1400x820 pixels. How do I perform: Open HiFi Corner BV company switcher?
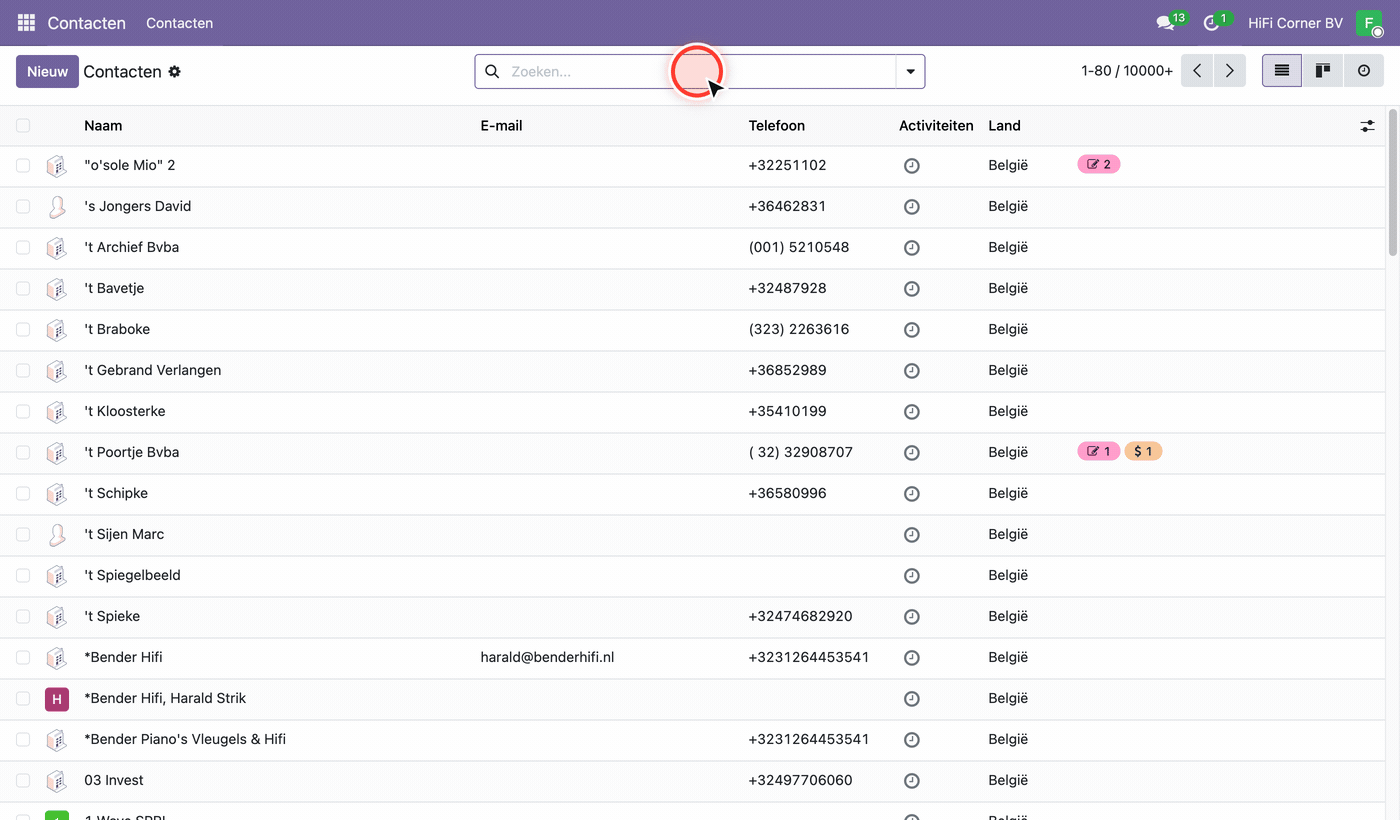[1295, 22]
